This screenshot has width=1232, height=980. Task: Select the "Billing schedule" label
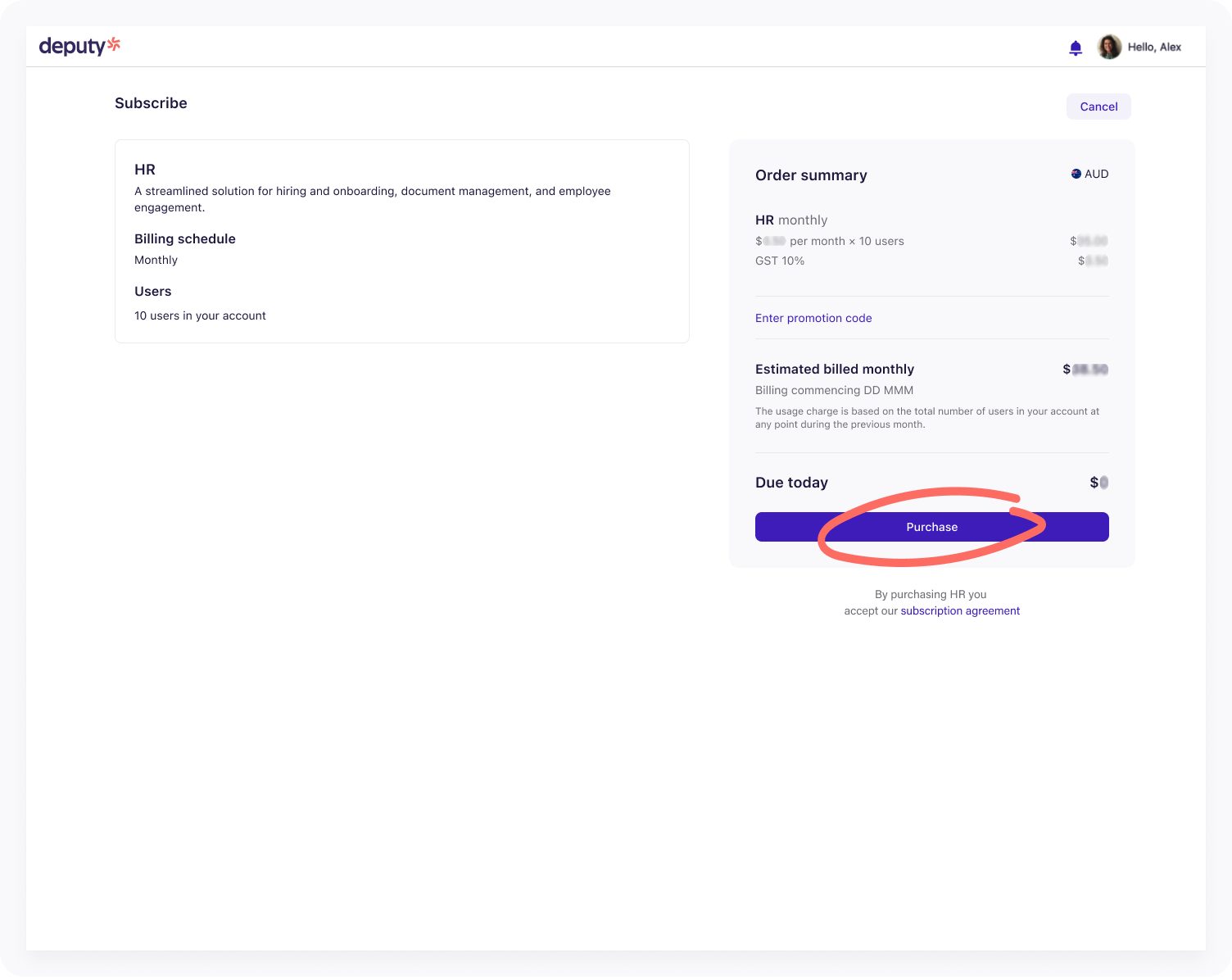coord(184,238)
